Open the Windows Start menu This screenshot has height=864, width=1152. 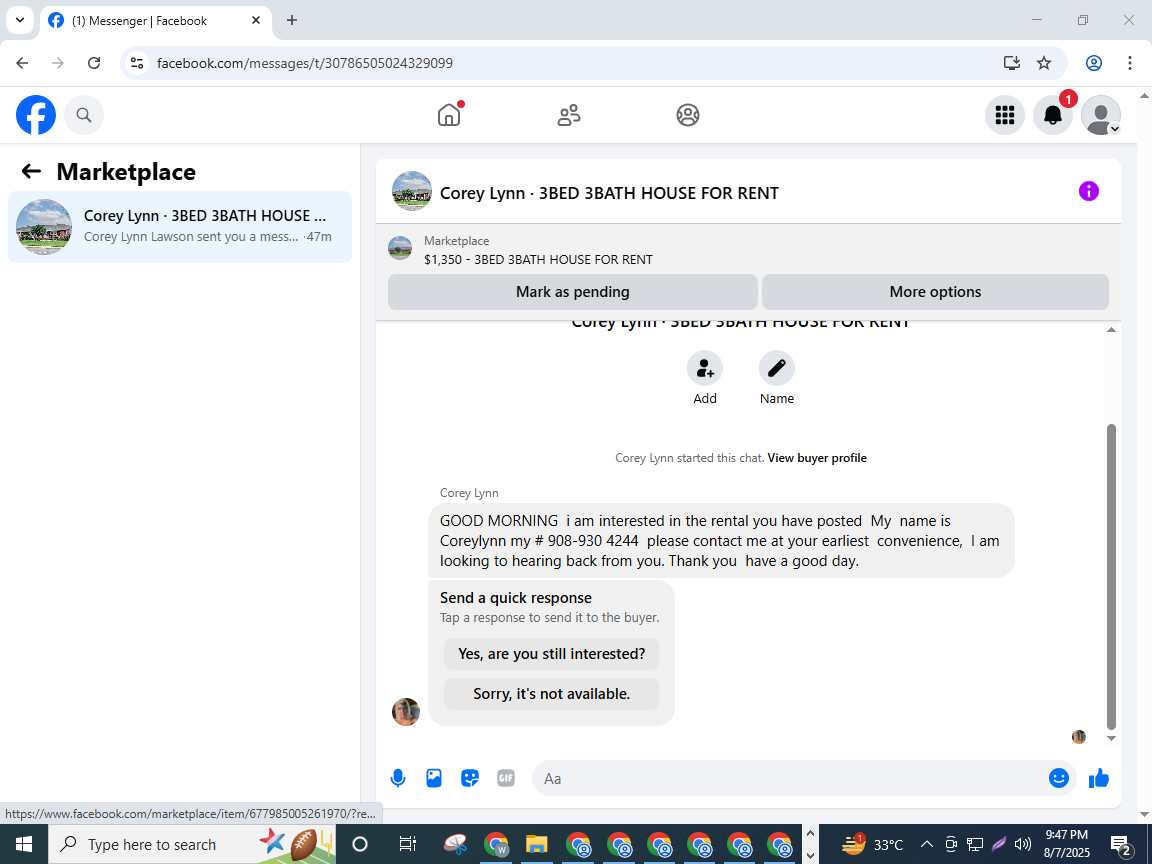pyautogui.click(x=24, y=844)
